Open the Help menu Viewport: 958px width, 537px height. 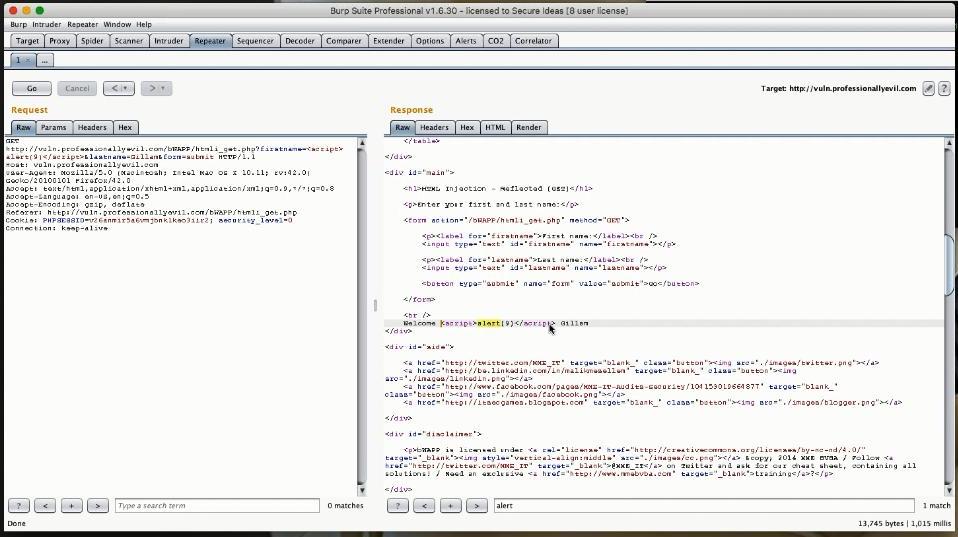pos(144,24)
